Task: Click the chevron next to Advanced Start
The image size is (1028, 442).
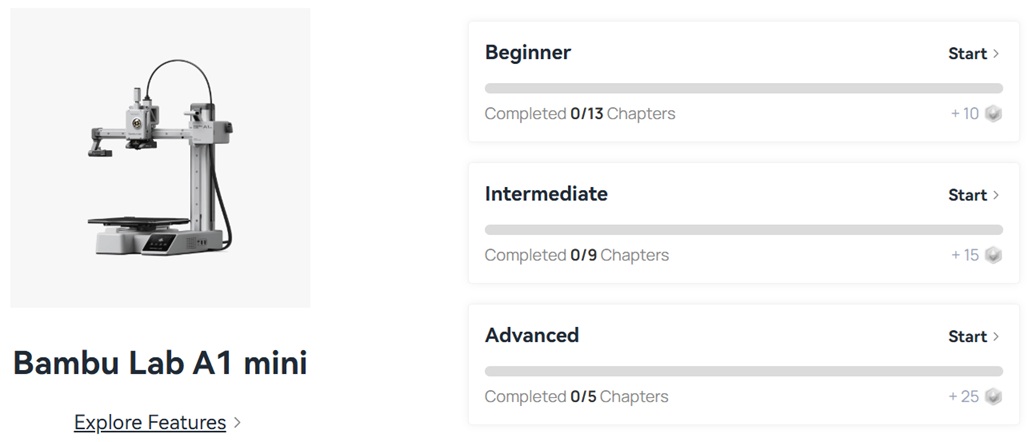Action: pos(996,337)
